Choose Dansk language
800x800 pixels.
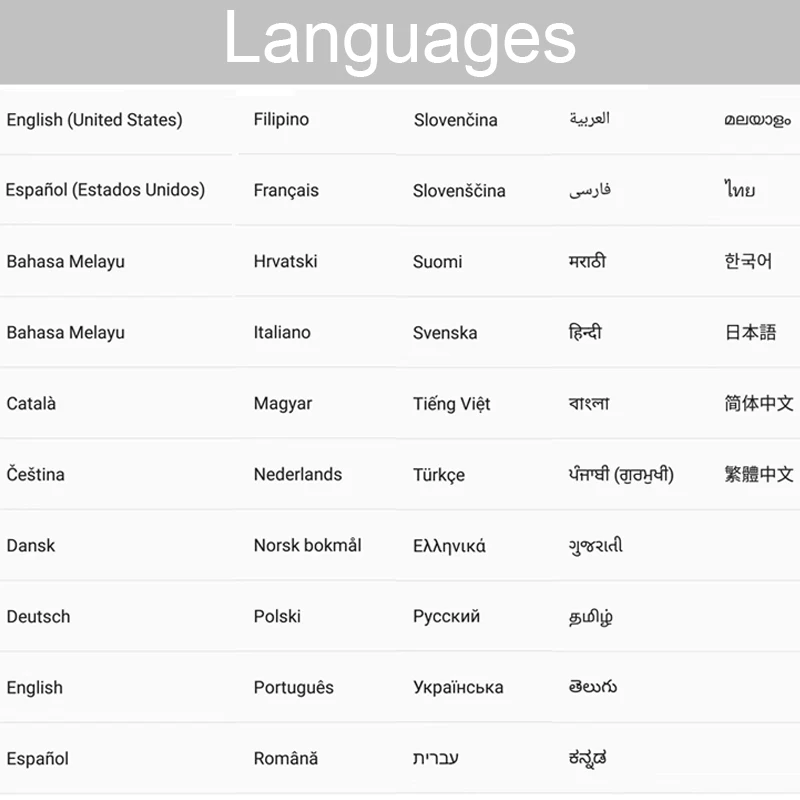pos(31,545)
